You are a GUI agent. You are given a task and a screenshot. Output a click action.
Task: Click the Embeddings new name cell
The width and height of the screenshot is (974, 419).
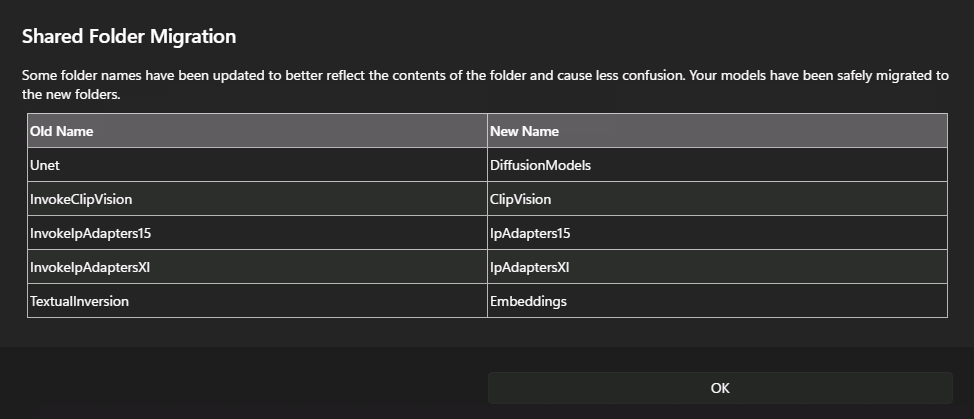click(x=528, y=301)
